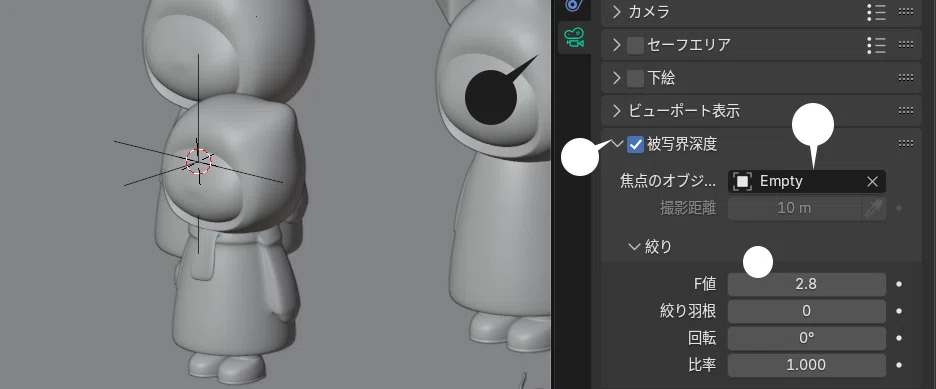The image size is (936, 389).
Task: Click the 絞り羽根 value field
Action: click(x=806, y=311)
